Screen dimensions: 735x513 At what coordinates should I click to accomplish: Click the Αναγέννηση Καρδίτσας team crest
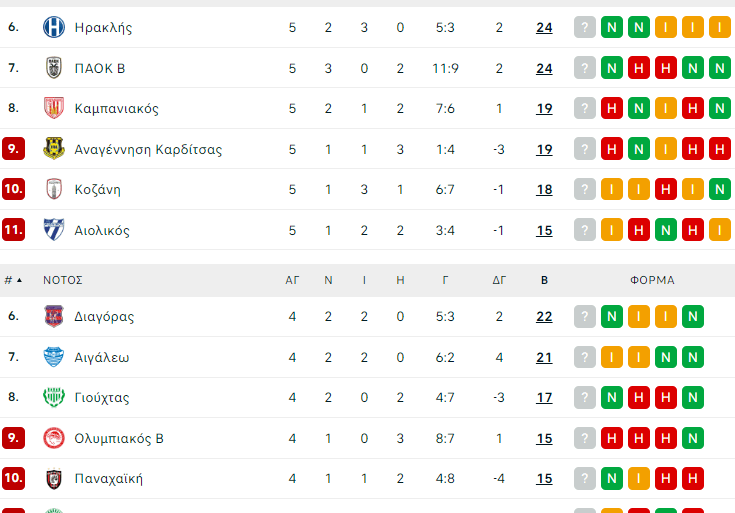tap(53, 149)
